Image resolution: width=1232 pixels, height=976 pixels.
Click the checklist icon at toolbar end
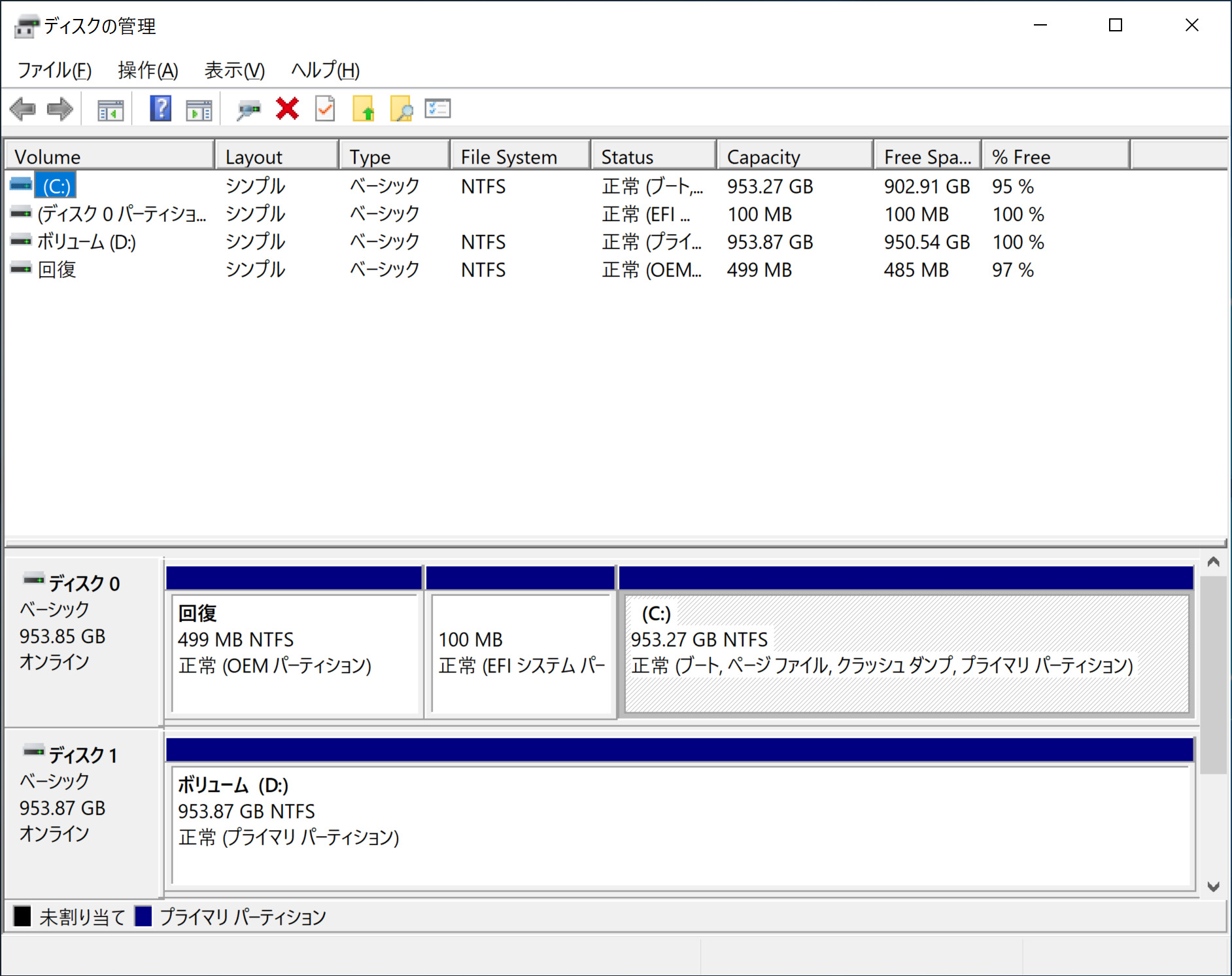(x=437, y=109)
